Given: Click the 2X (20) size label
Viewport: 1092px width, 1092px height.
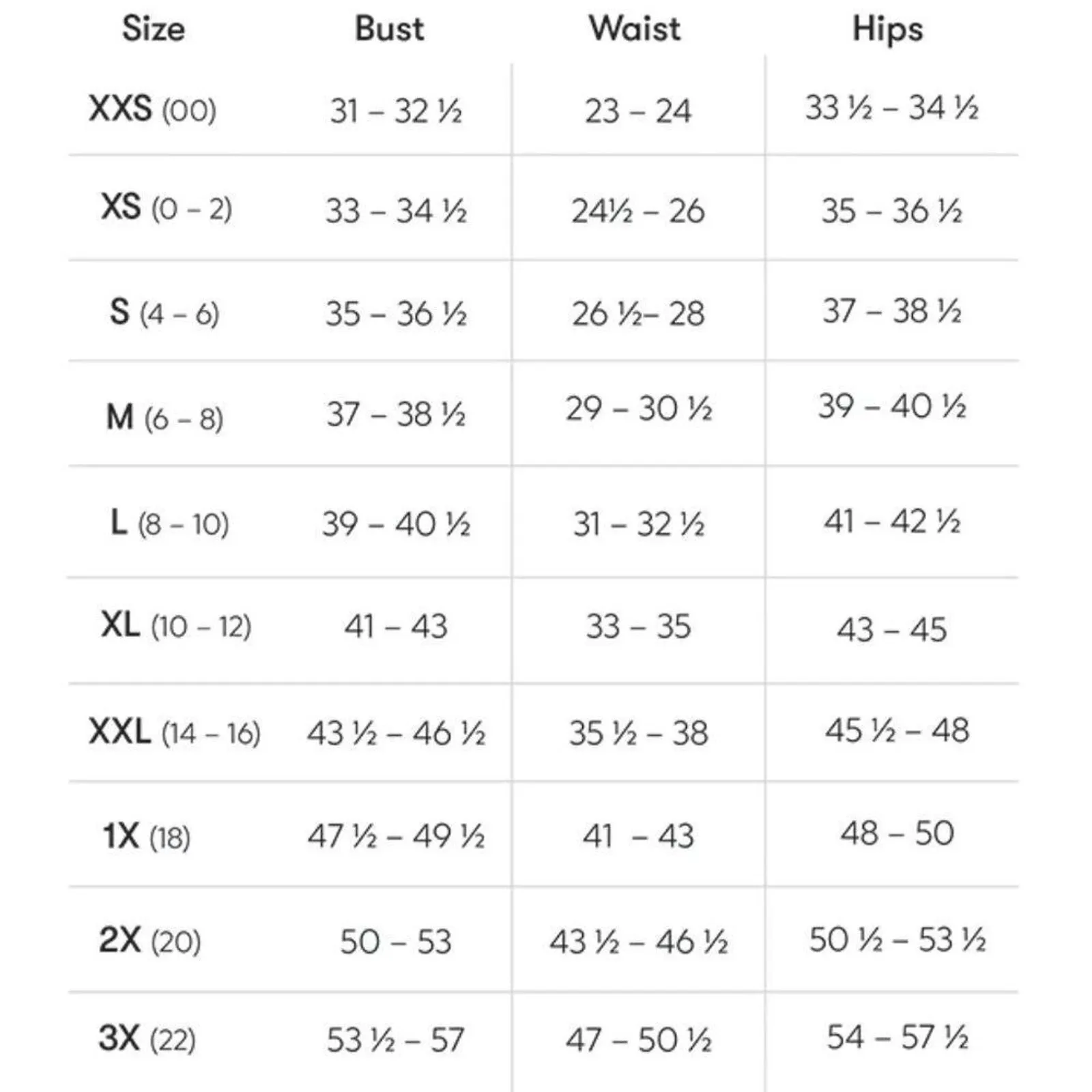Looking at the screenshot, I should click(149, 941).
